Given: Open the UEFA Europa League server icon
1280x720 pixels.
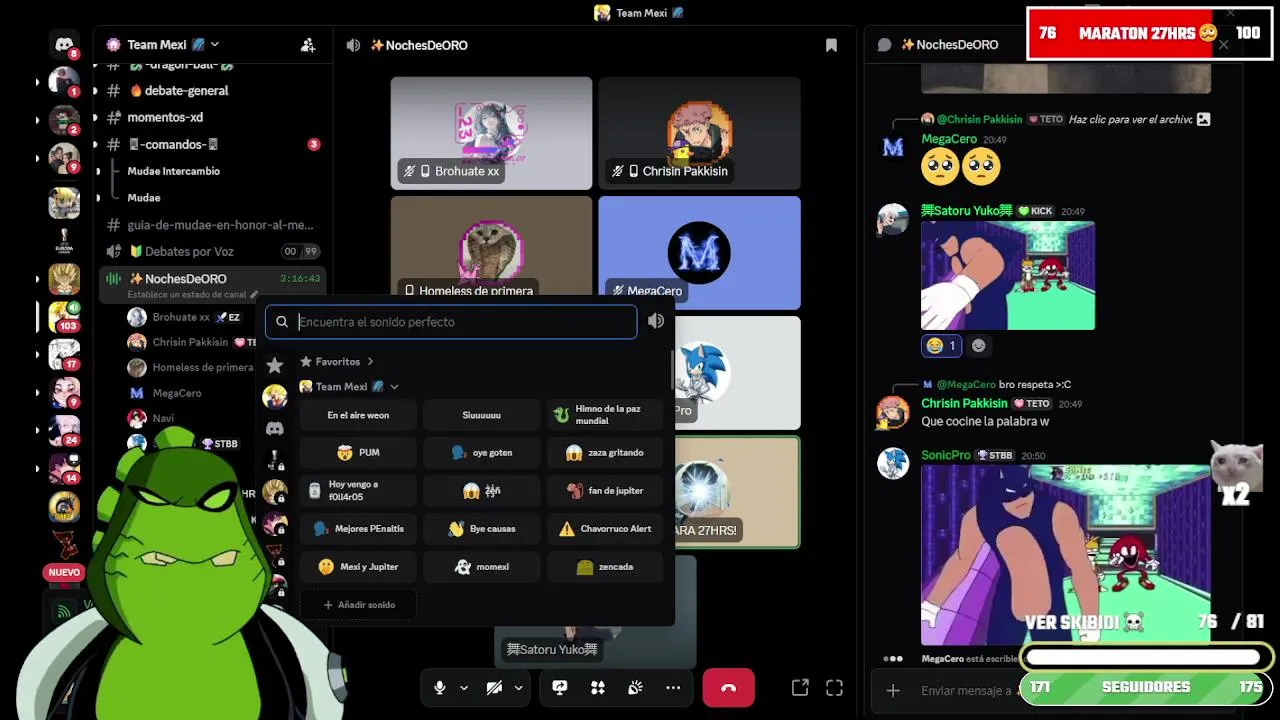Looking at the screenshot, I should click(x=64, y=241).
